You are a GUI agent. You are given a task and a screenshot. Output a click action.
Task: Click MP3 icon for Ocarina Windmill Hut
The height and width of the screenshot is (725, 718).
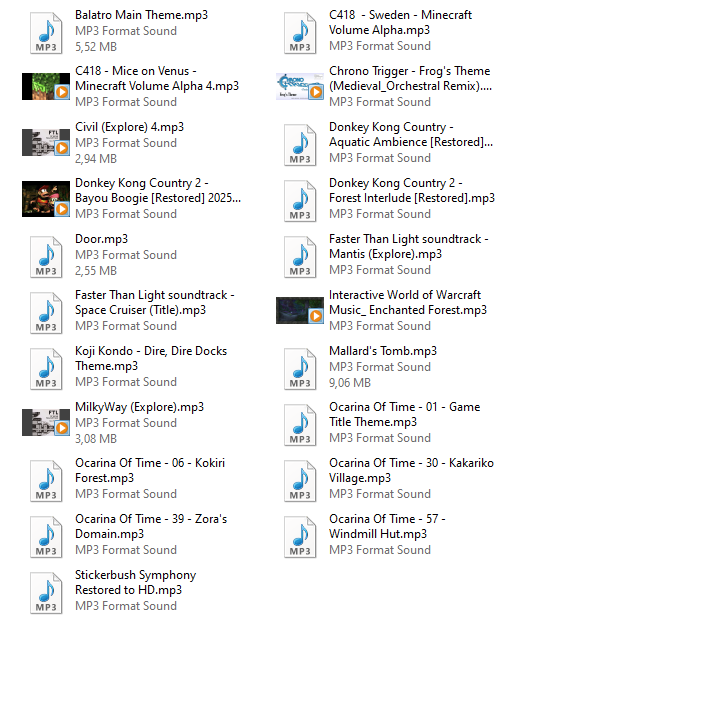[x=300, y=536]
